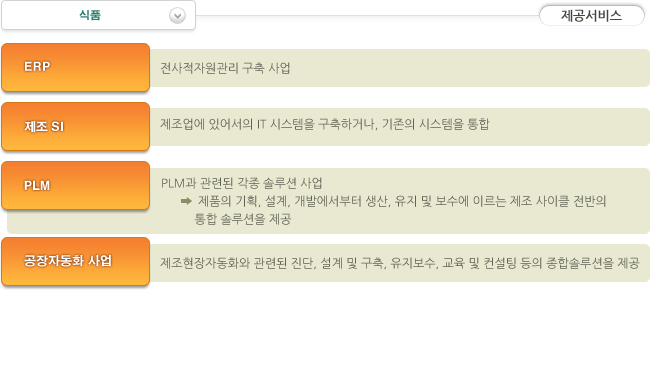Click the 전사적자원관리 구축 사업 description
The height and width of the screenshot is (388, 650).
click(225, 68)
